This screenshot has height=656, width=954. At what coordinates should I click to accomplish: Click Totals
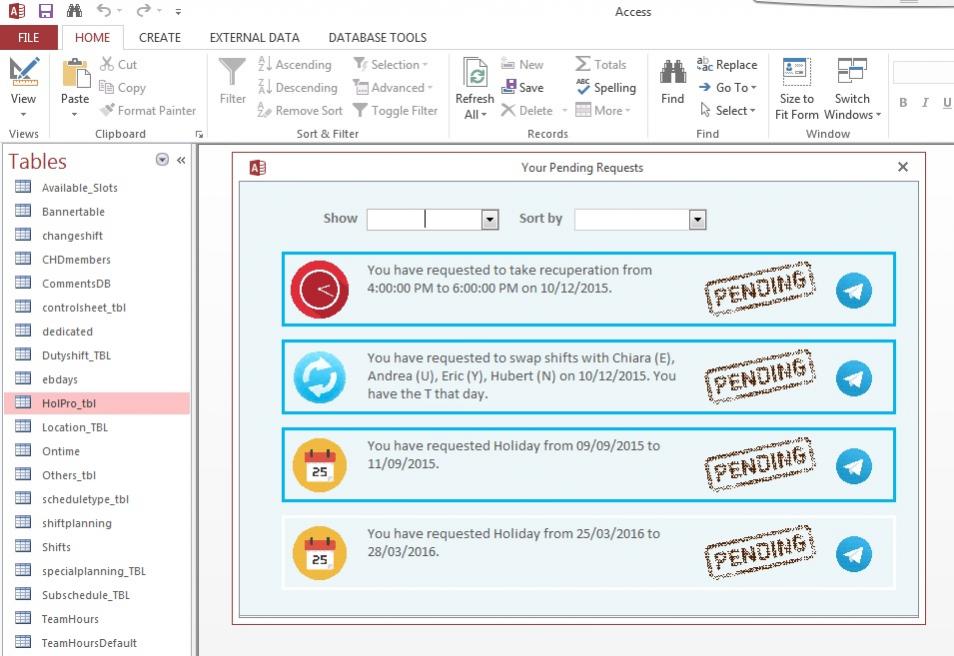click(x=601, y=65)
